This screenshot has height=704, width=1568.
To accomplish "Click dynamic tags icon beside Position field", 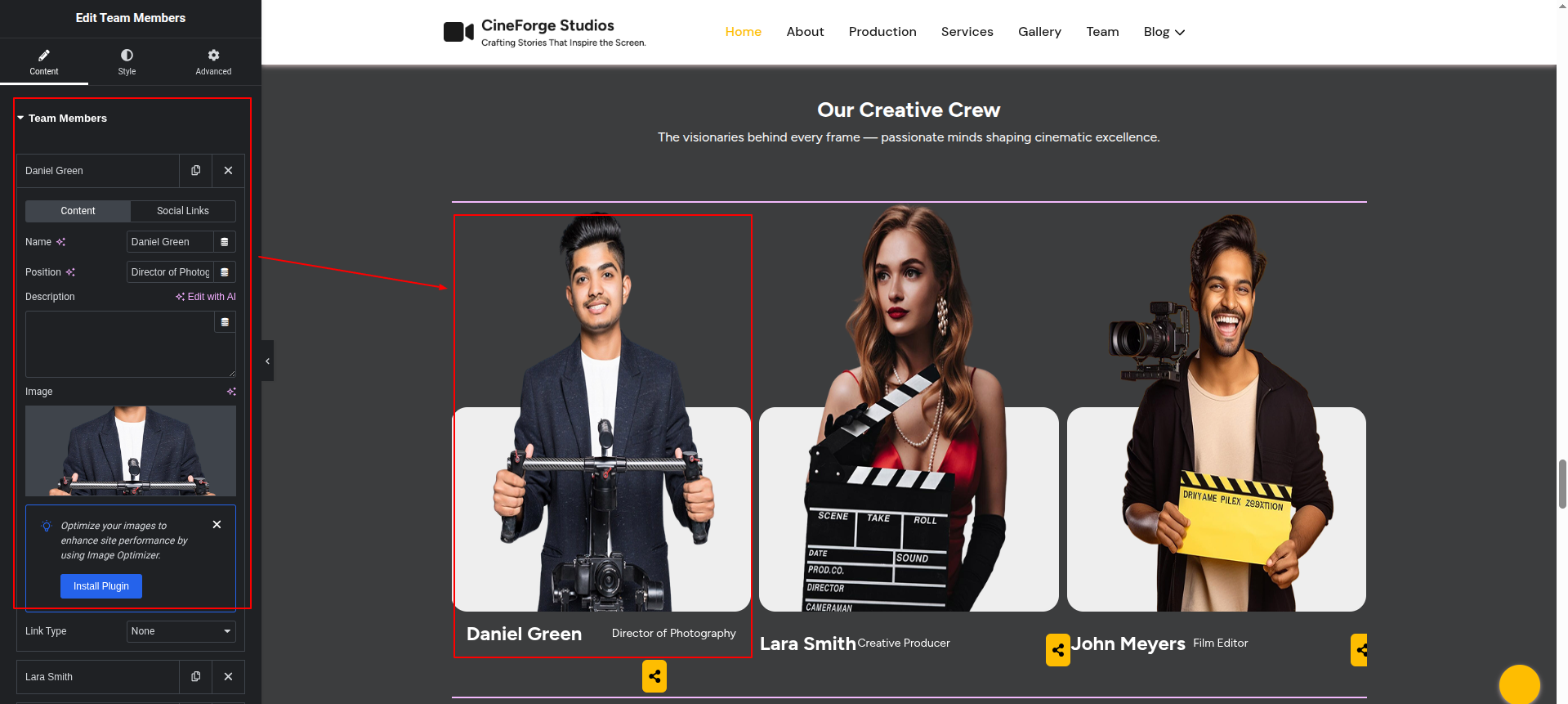I will pos(225,272).
